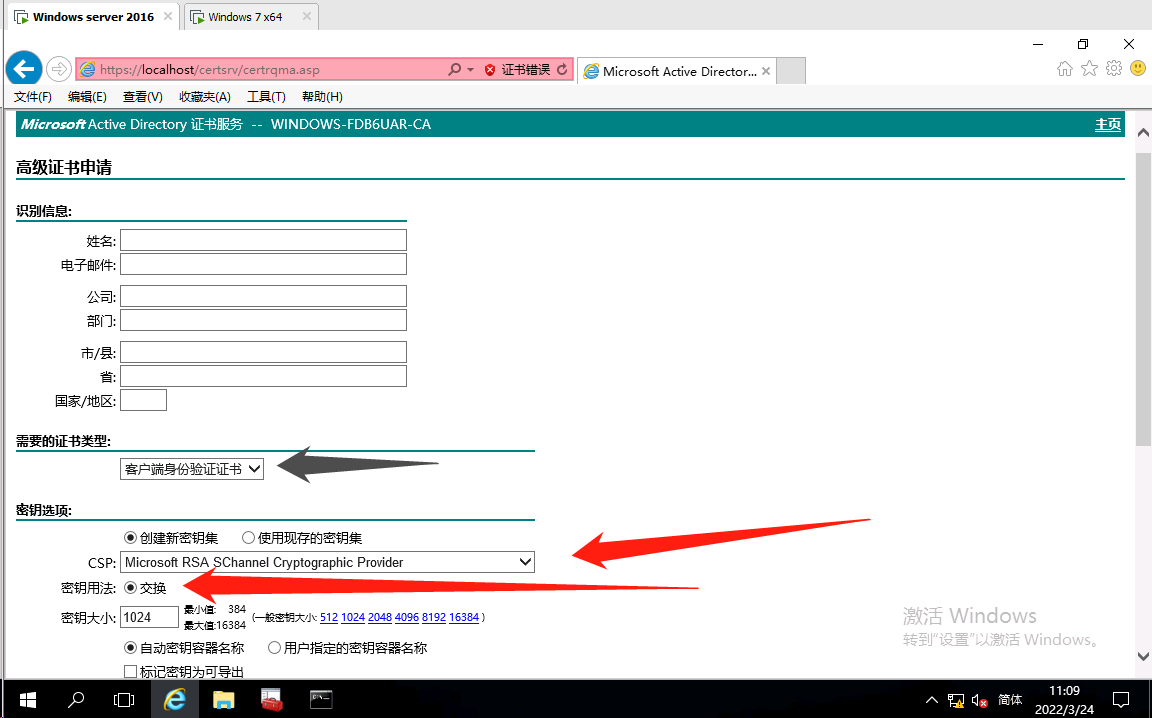Select 使用现存的密钥集 radio button
This screenshot has width=1152, height=718.
tap(248, 538)
